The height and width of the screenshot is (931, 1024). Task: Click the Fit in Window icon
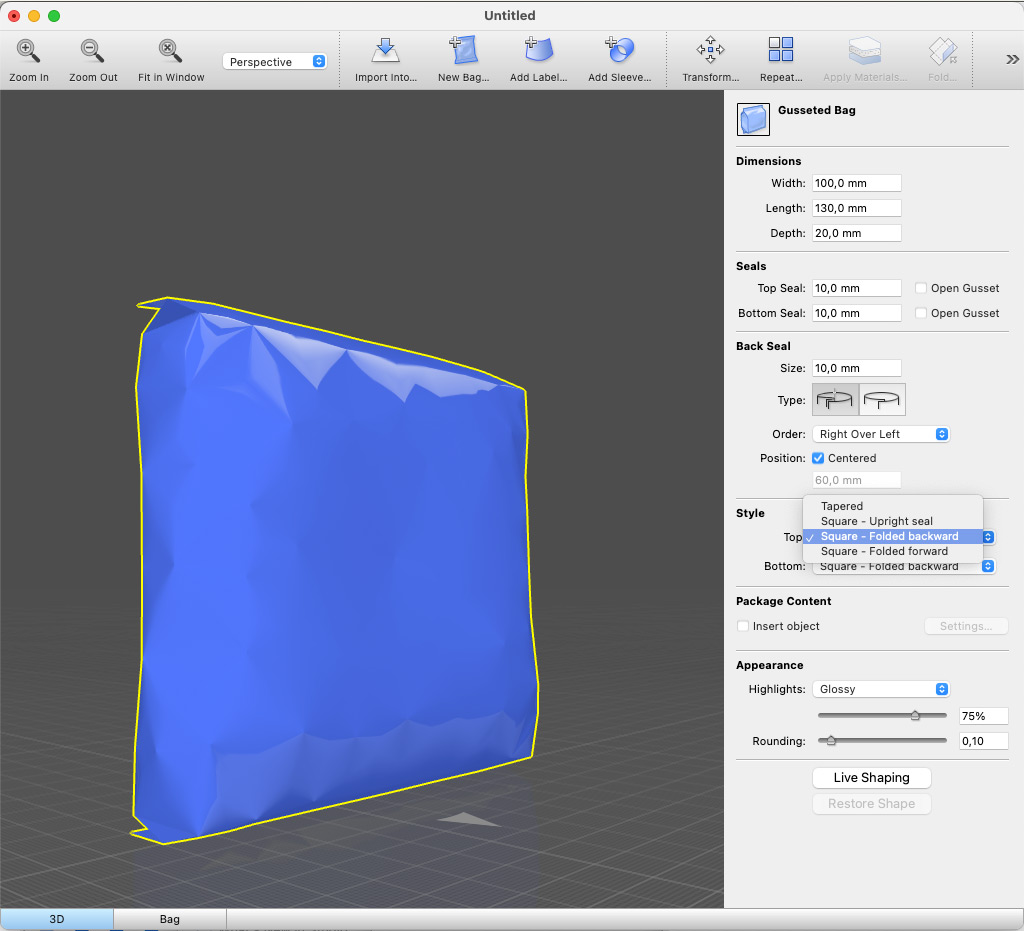[x=171, y=51]
